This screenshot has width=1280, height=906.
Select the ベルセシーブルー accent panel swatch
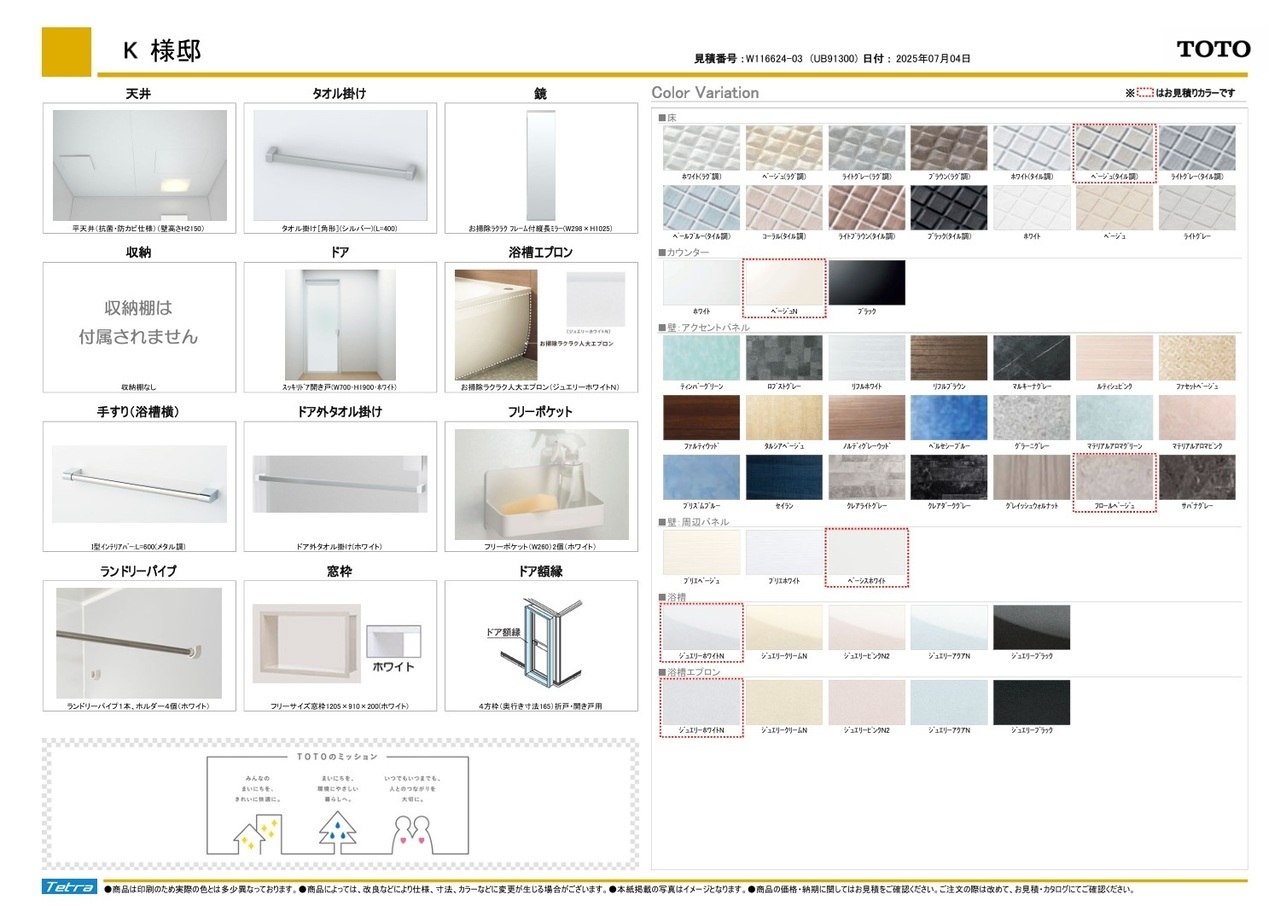click(948, 418)
